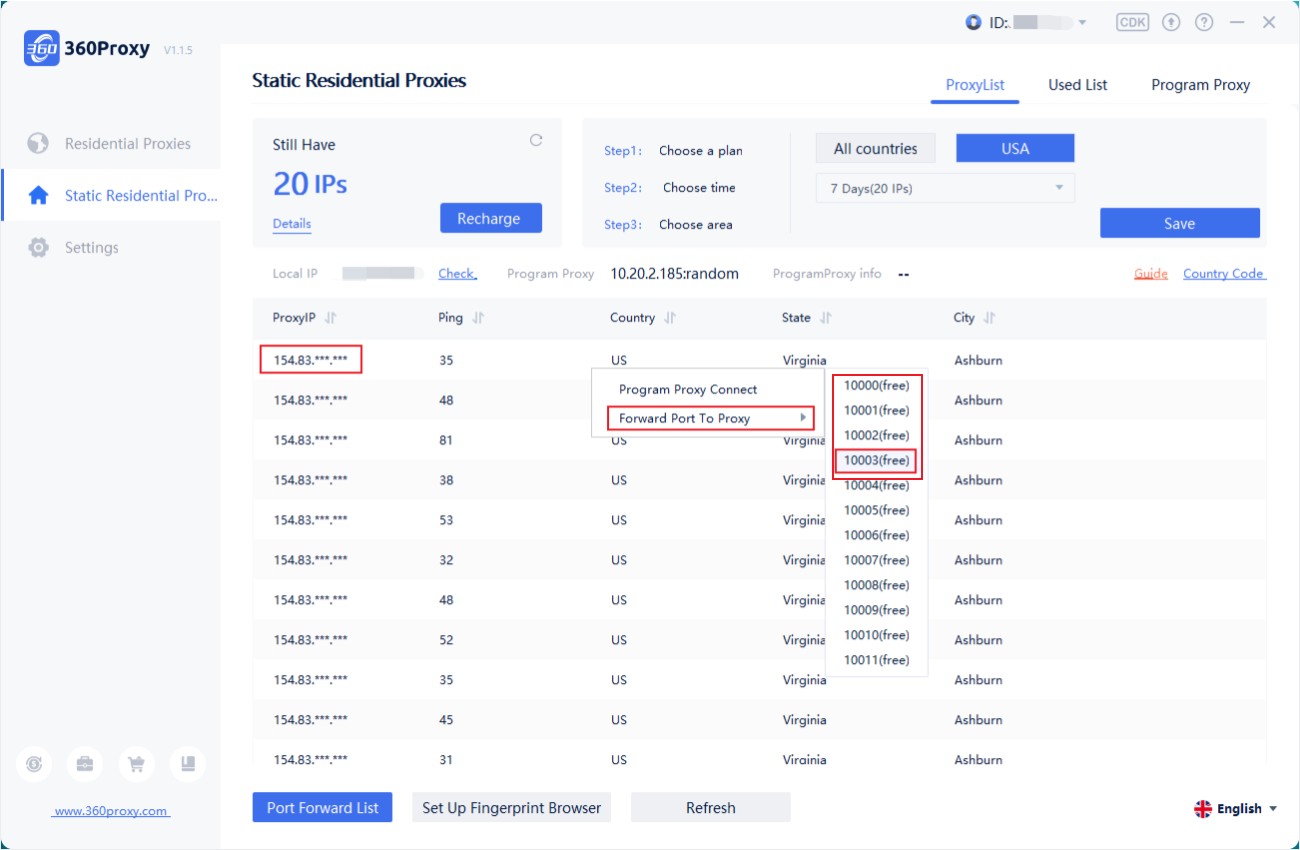Click the Refresh button at the bottom
This screenshot has height=850, width=1300.
pyautogui.click(x=711, y=808)
